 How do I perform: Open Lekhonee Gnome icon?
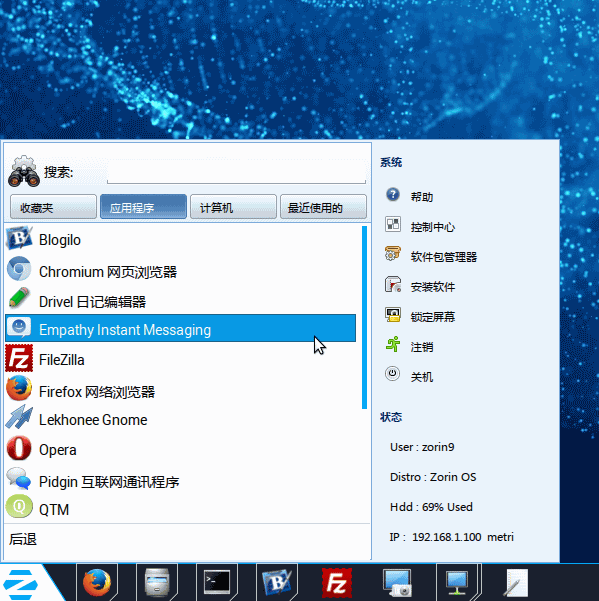coord(19,418)
